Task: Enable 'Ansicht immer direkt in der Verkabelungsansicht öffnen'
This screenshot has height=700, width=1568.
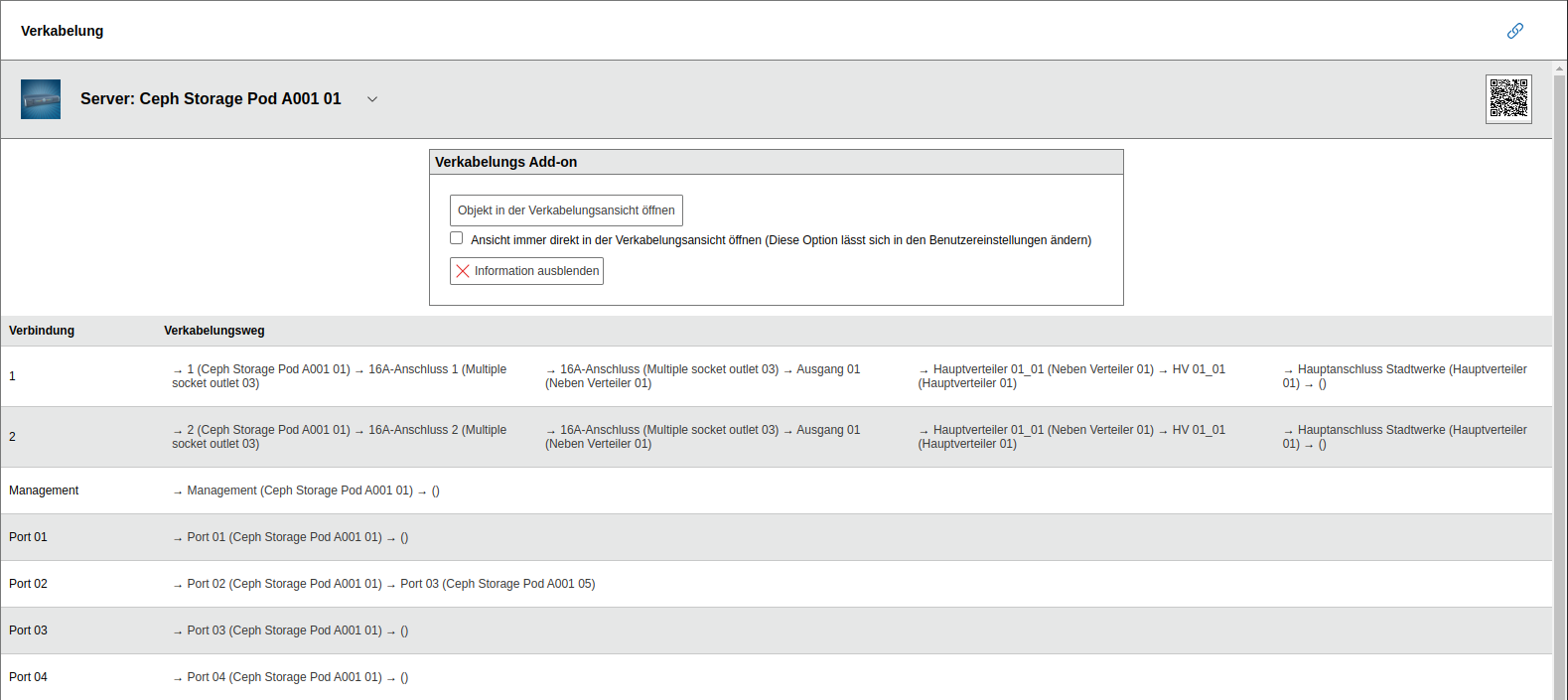Action: pos(457,238)
